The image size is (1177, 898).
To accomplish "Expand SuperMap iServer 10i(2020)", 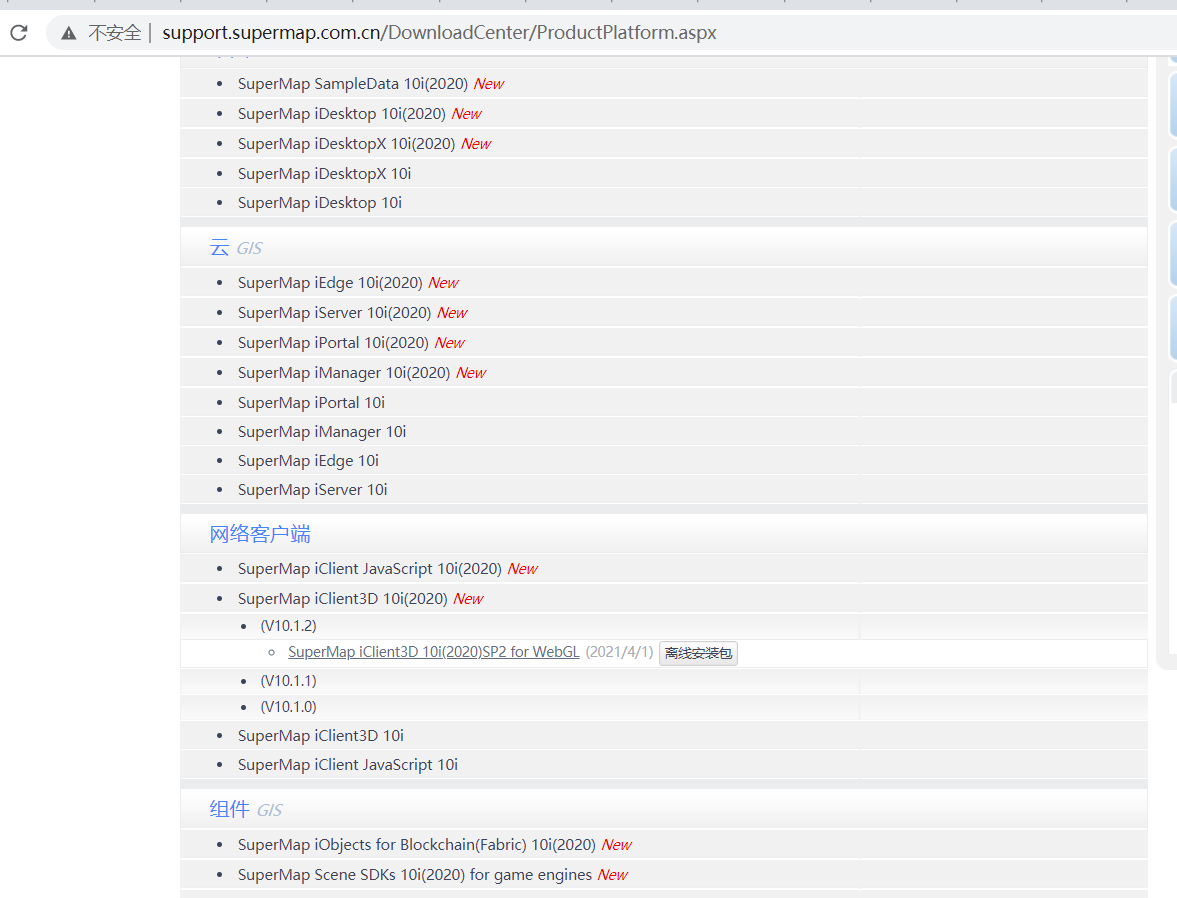I will tap(335, 312).
